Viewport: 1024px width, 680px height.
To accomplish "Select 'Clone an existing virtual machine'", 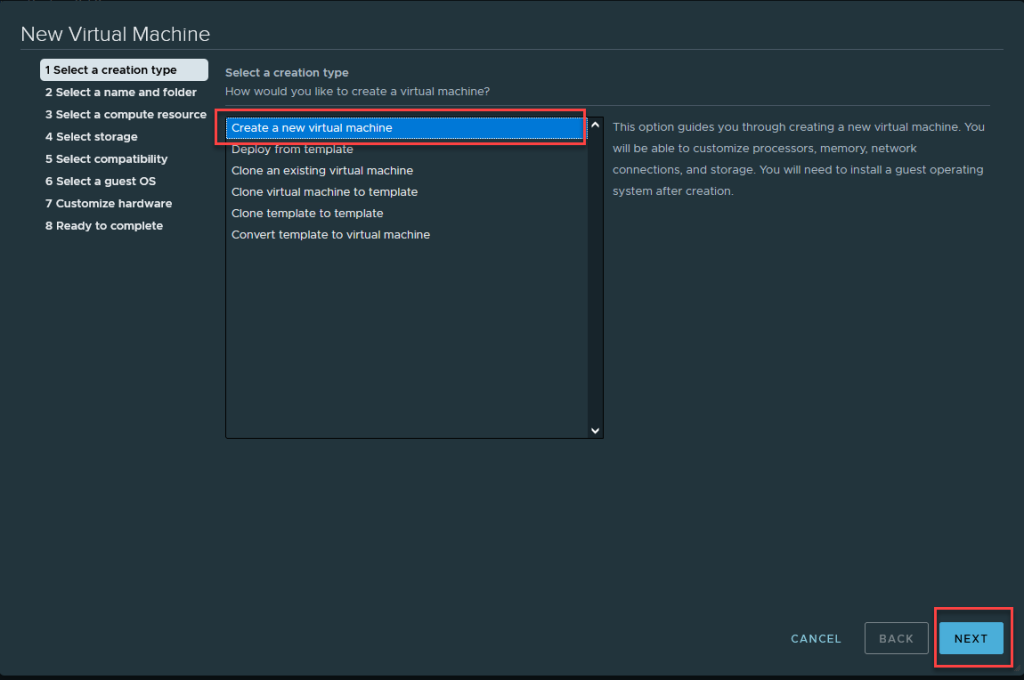I will (322, 171).
